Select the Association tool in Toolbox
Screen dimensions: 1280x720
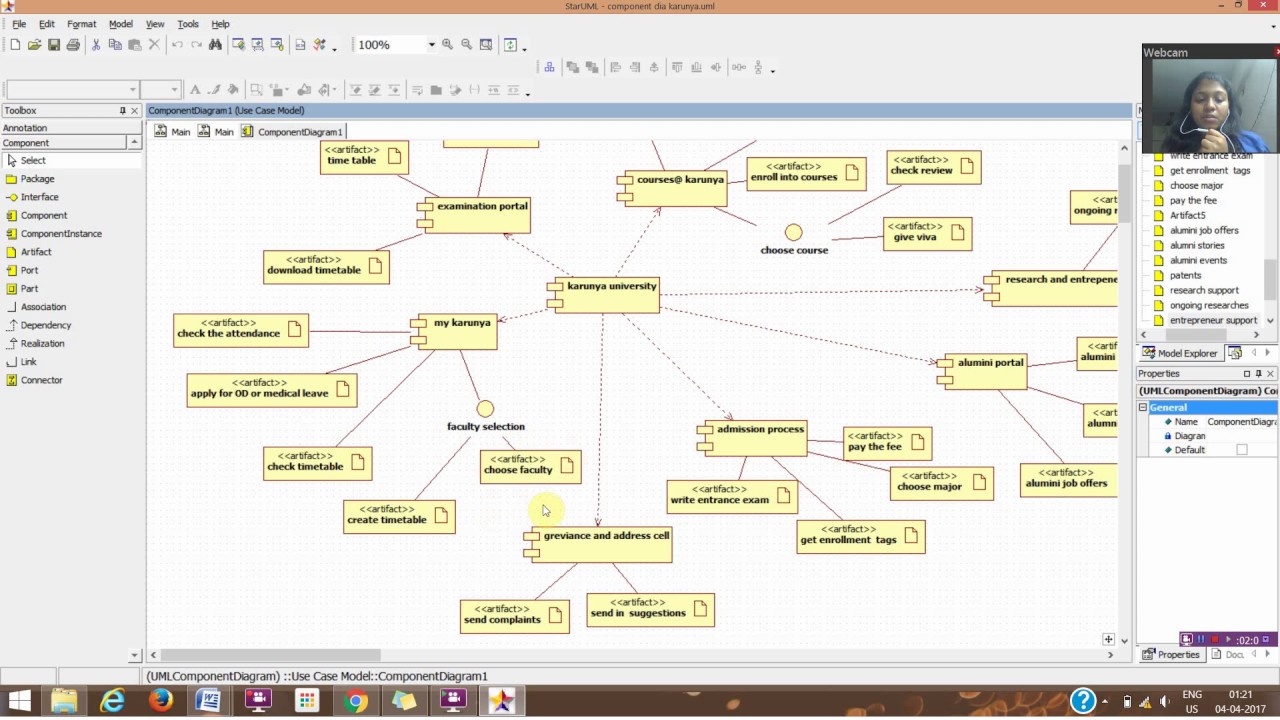click(x=43, y=307)
